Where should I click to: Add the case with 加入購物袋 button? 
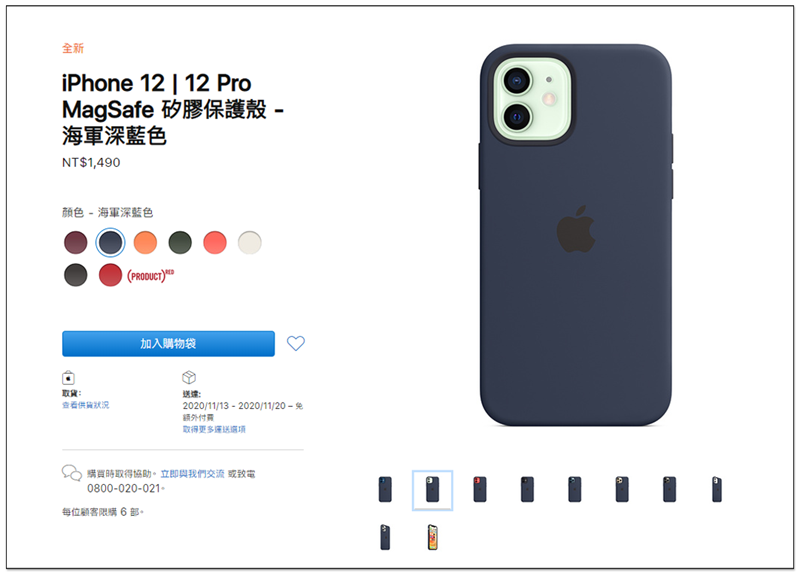pyautogui.click(x=168, y=344)
